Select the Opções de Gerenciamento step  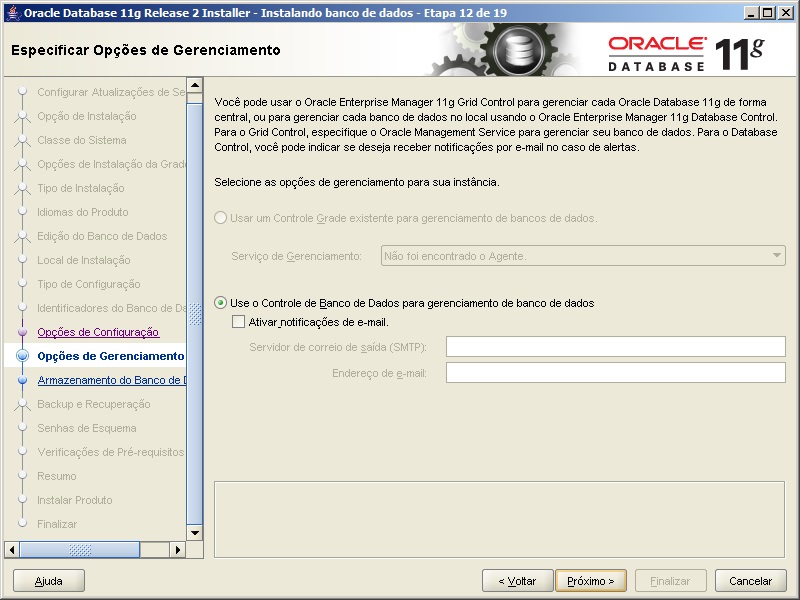click(x=111, y=356)
